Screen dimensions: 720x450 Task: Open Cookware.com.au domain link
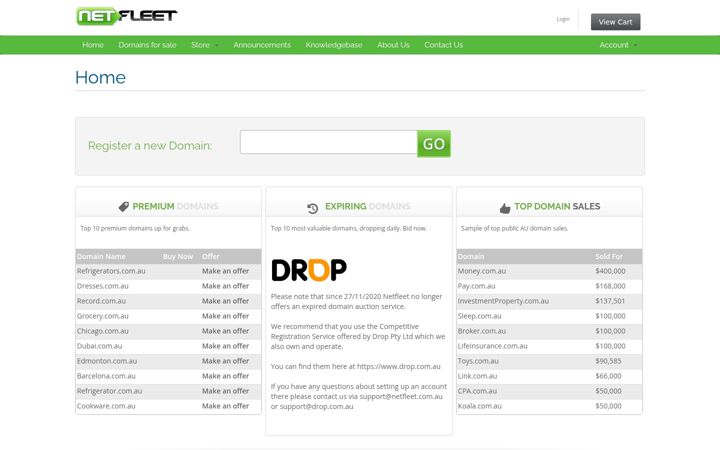(106, 406)
